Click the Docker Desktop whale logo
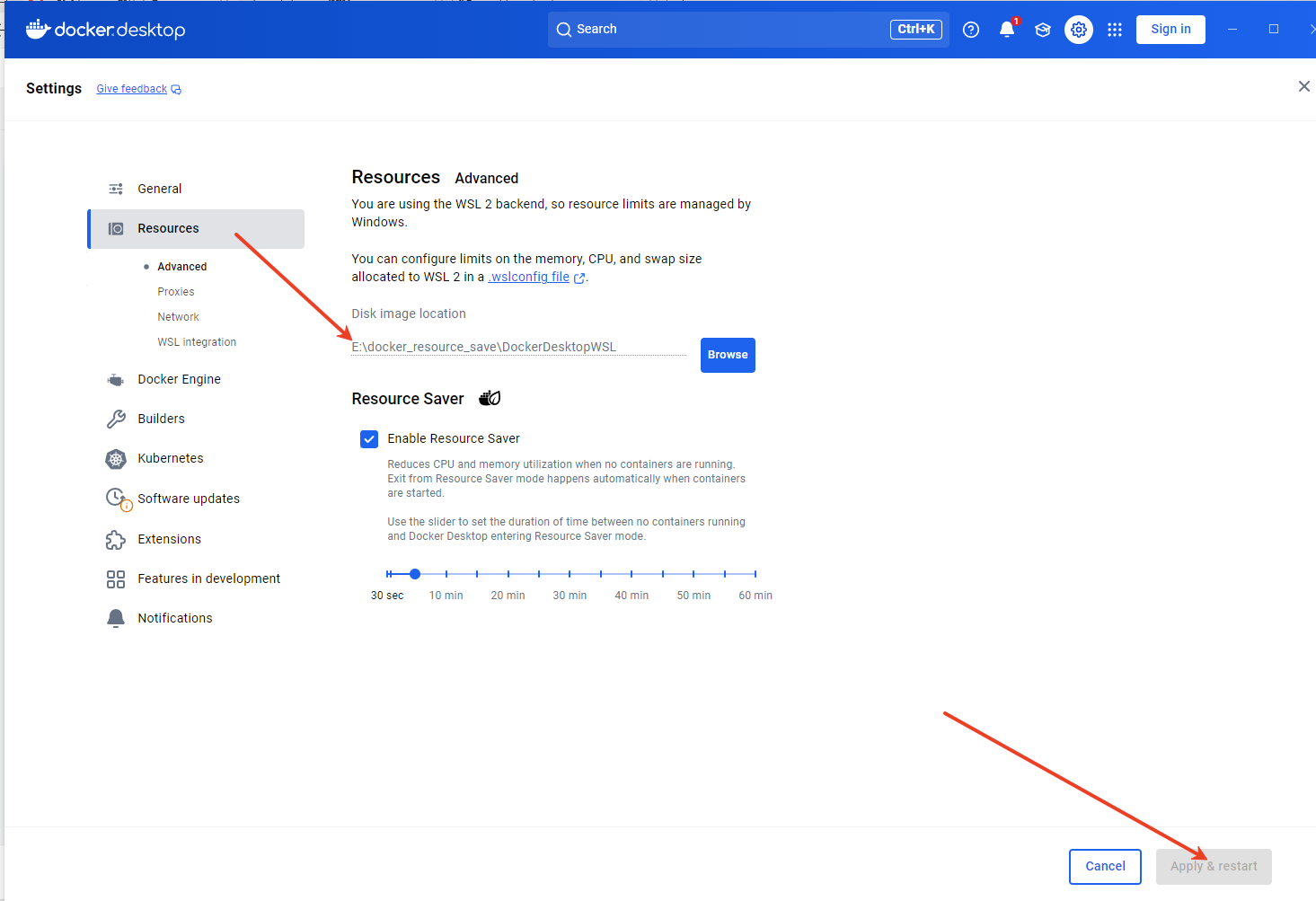 pyautogui.click(x=38, y=29)
